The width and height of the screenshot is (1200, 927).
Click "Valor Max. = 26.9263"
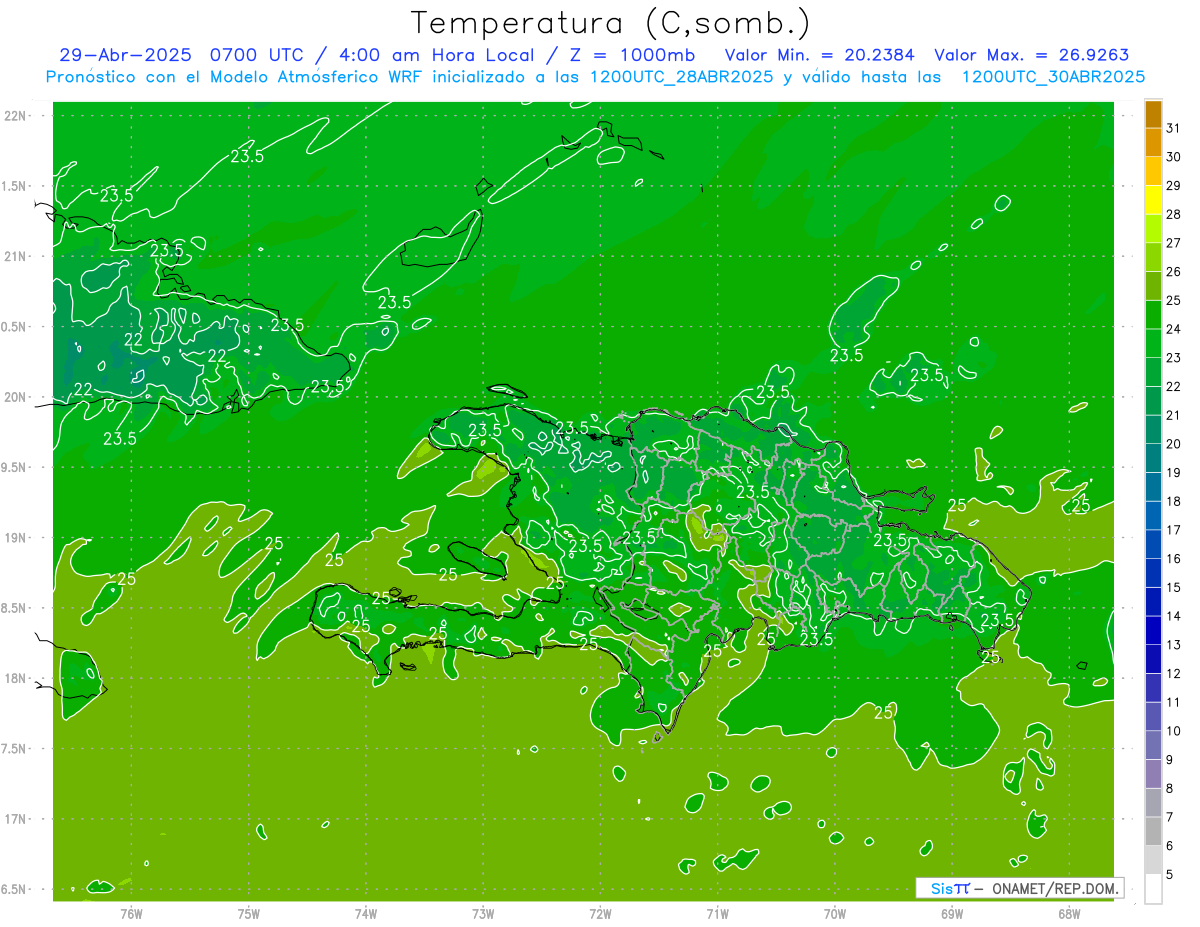pos(1031,56)
